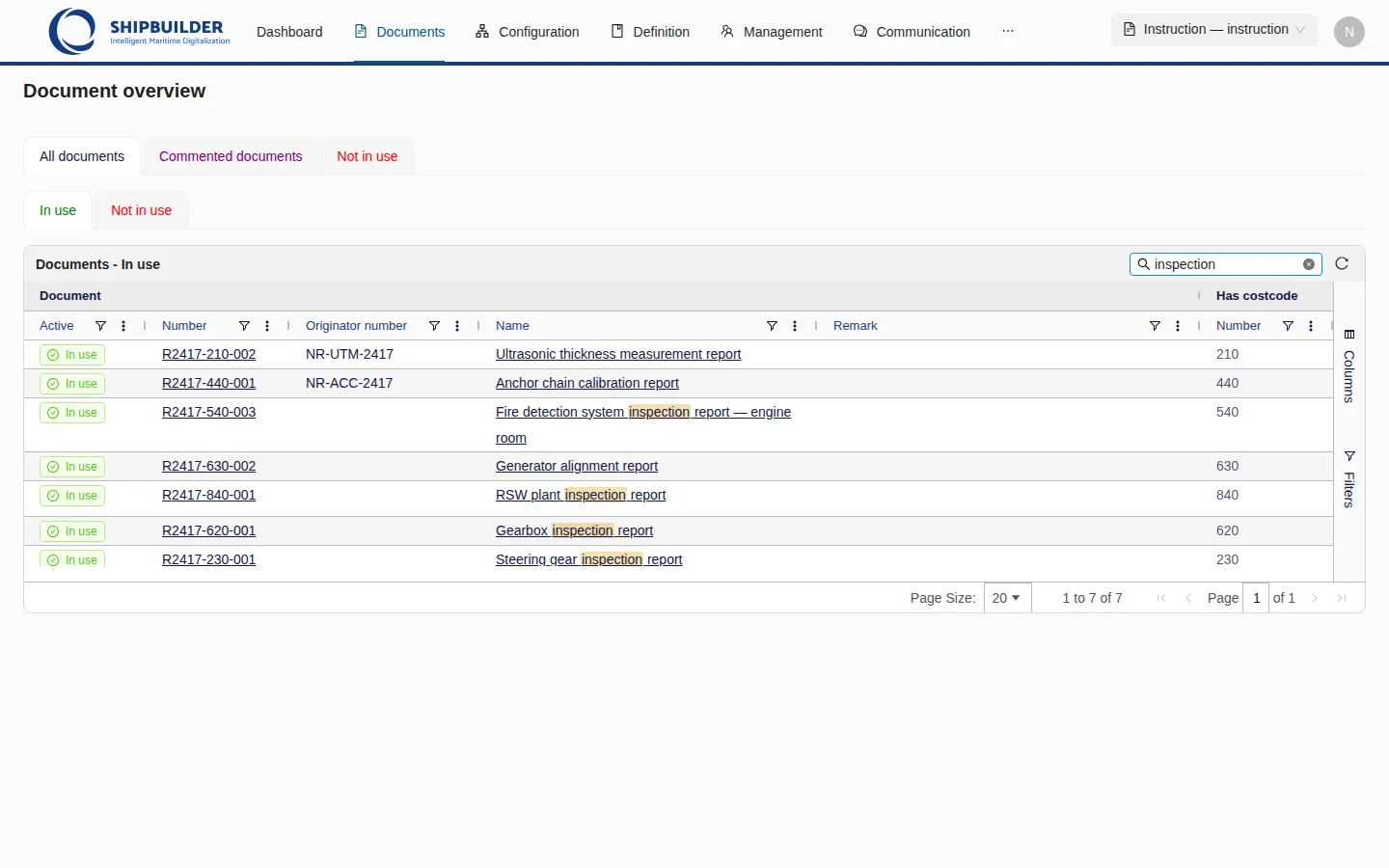1389x868 pixels.
Task: Click the NR-ACC-2417 originator number cell
Action: tap(349, 383)
